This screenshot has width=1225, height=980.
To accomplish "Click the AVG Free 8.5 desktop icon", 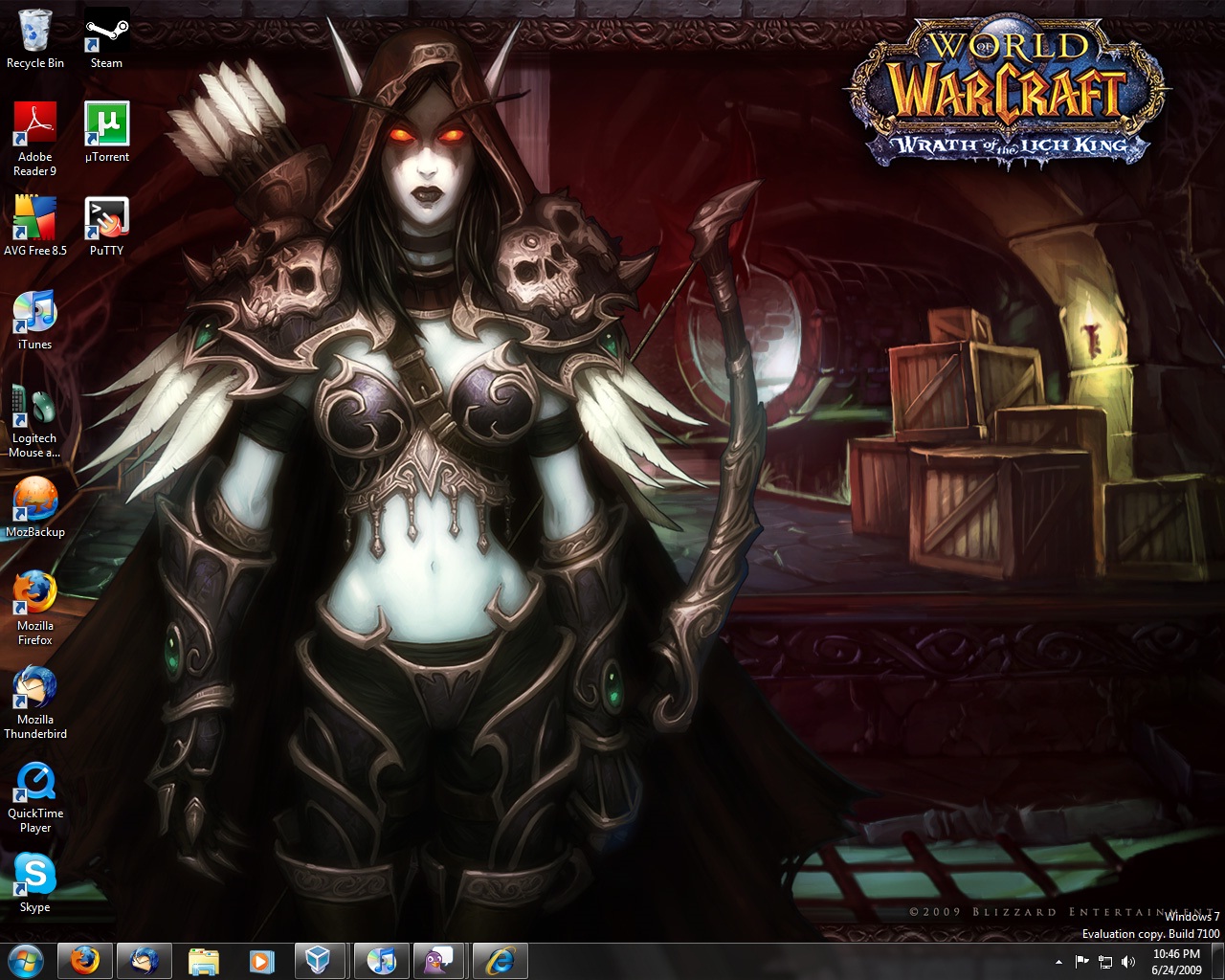I will [35, 227].
